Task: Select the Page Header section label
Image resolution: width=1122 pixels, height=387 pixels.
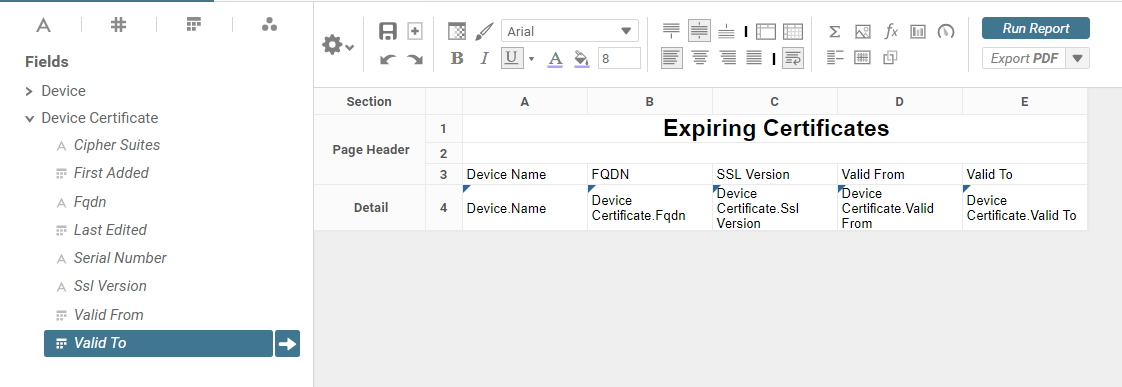Action: (x=369, y=150)
